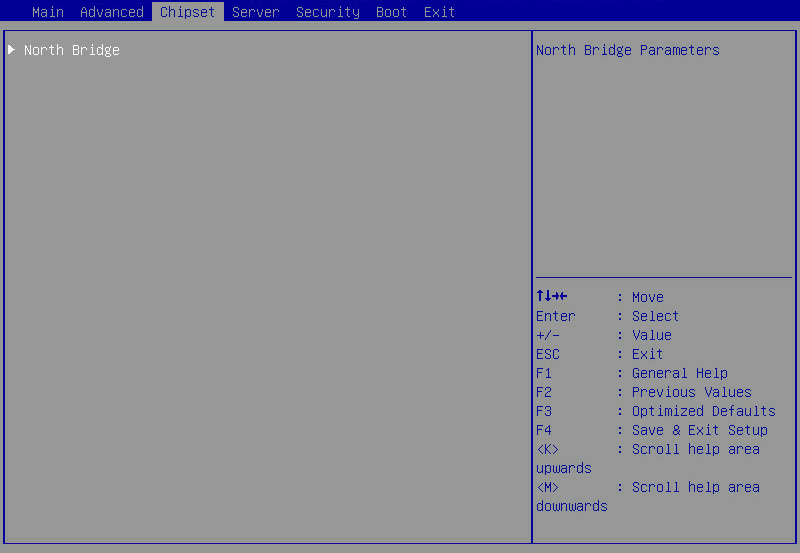This screenshot has height=553, width=800.
Task: Go to the Server tab
Action: pos(256,12)
